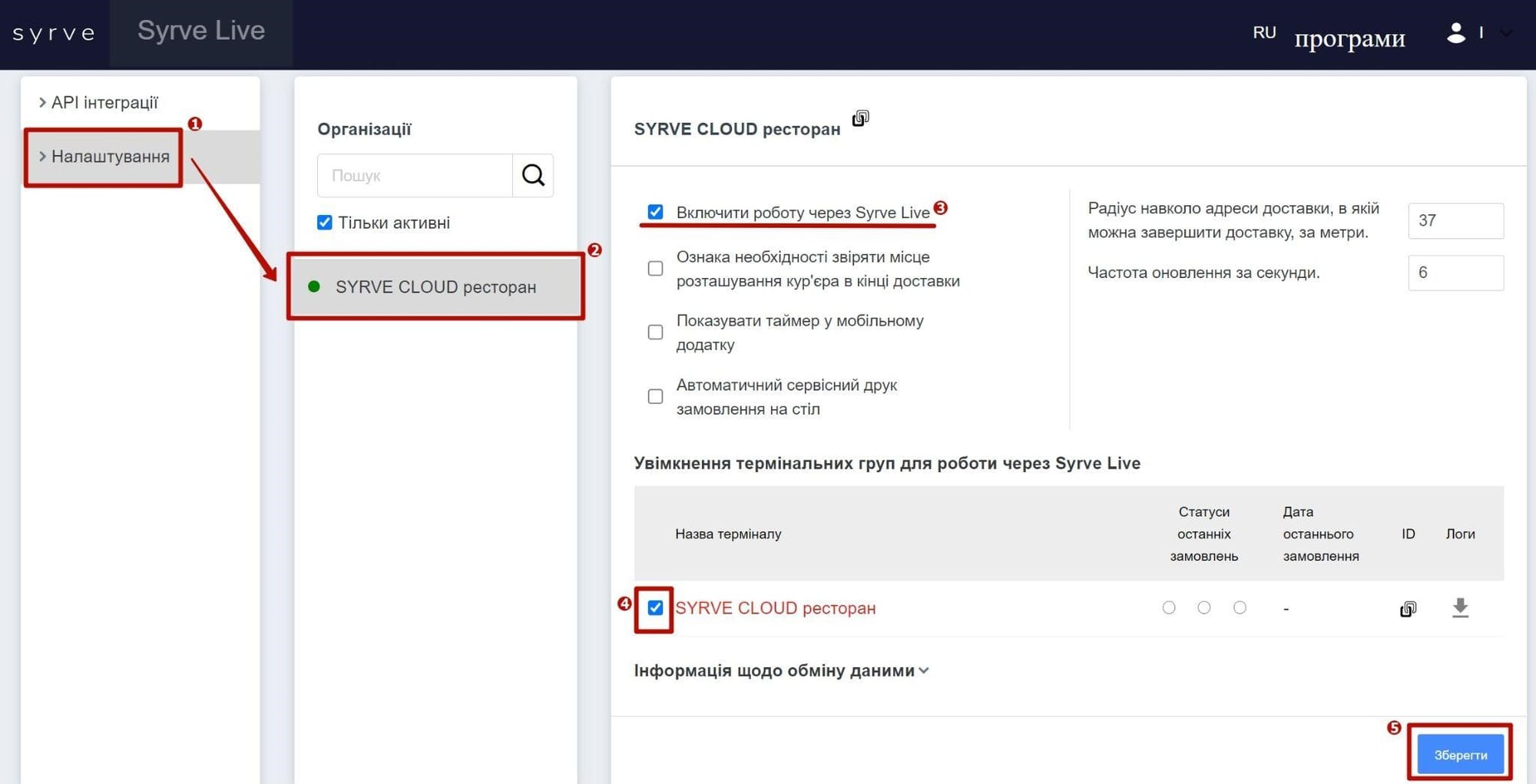Click first order status circle
This screenshot has width=1536, height=784.
pyautogui.click(x=1169, y=607)
